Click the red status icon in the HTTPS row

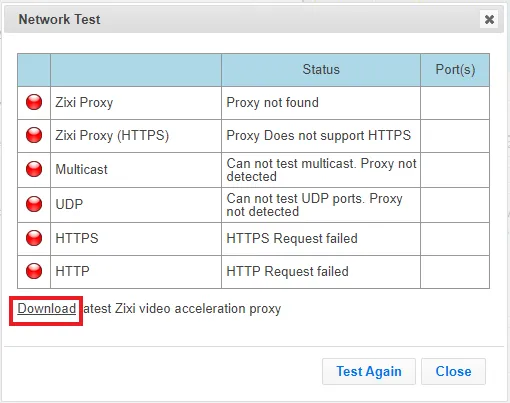point(34,238)
